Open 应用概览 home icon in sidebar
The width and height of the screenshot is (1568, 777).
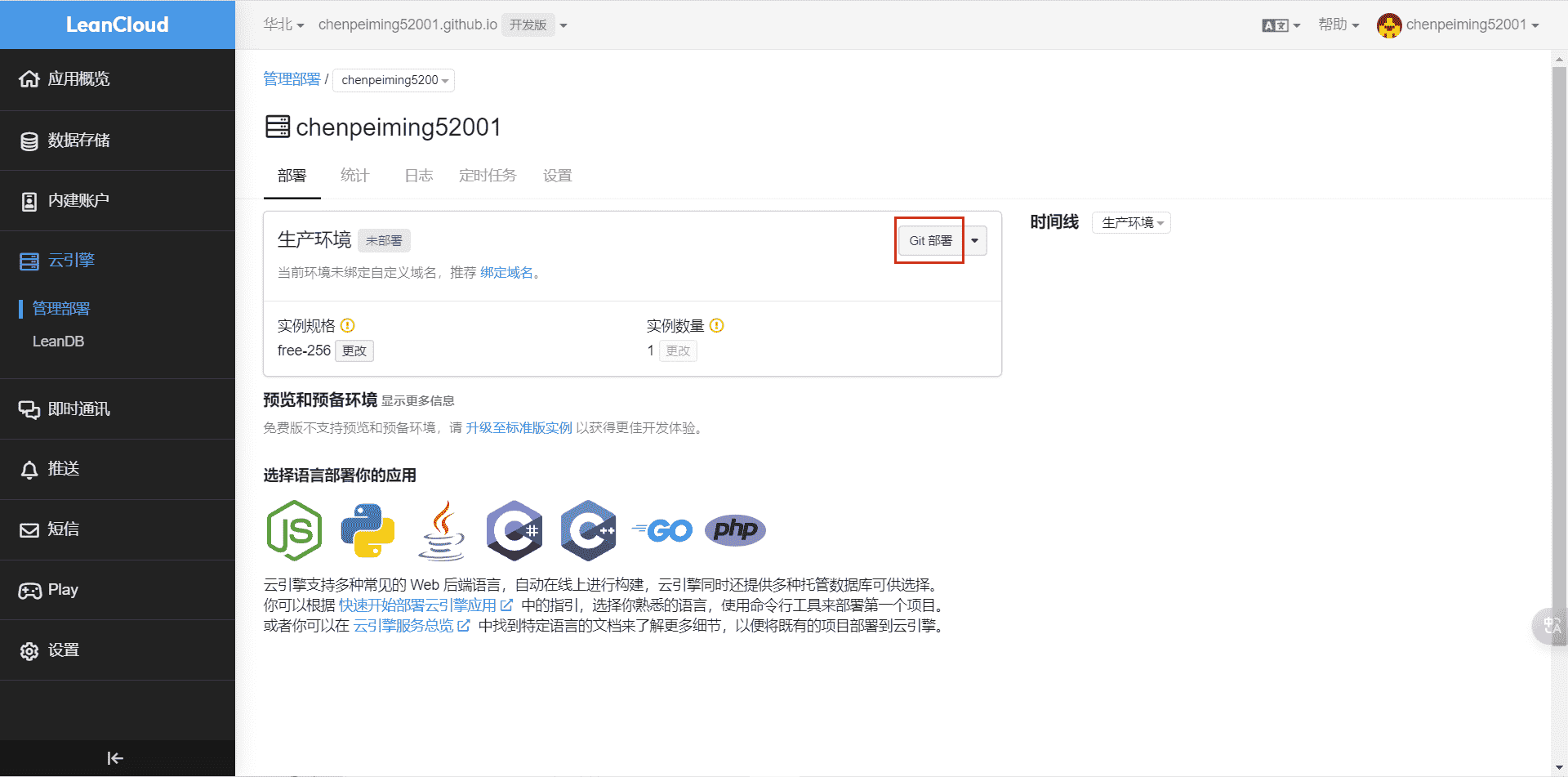point(29,79)
